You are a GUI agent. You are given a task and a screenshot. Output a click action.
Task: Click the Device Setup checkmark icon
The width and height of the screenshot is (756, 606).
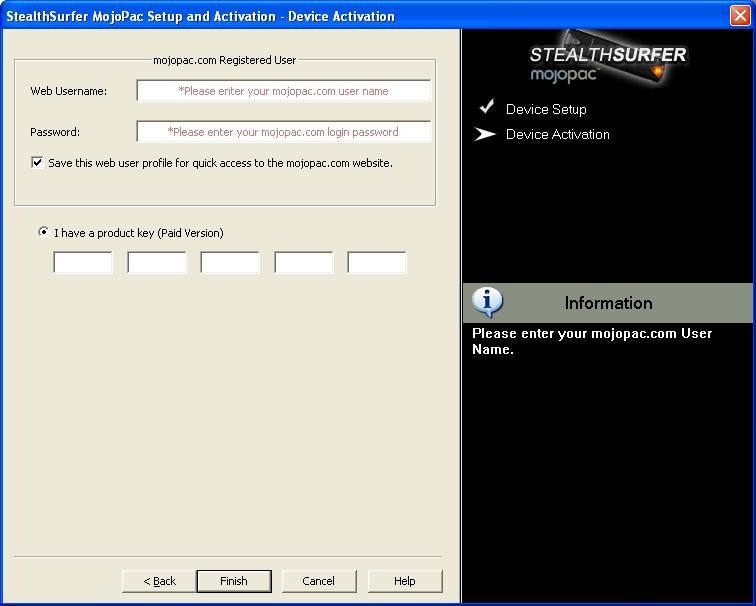tap(487, 107)
